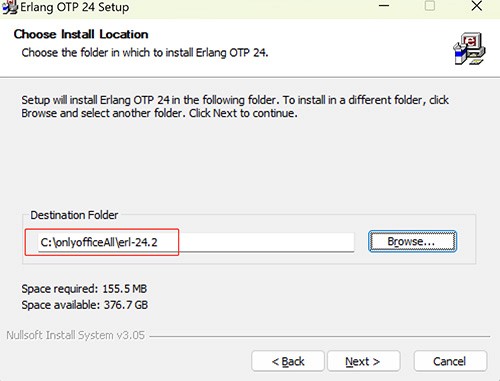This screenshot has height=381, width=500.
Task: Click the 'Setup will install Erlang' instruction text
Action: [235, 107]
